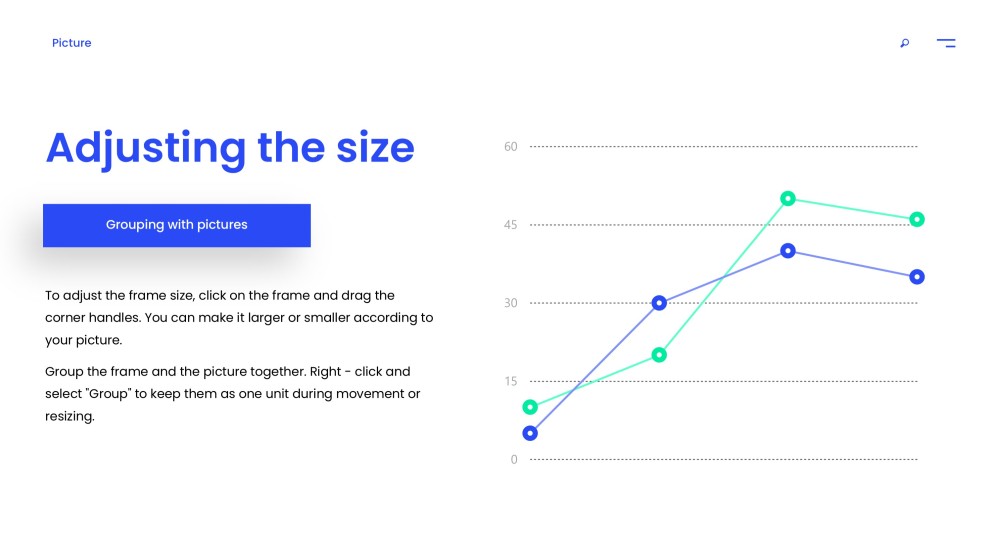
Task: Click the "0" axis label
Action: (514, 460)
